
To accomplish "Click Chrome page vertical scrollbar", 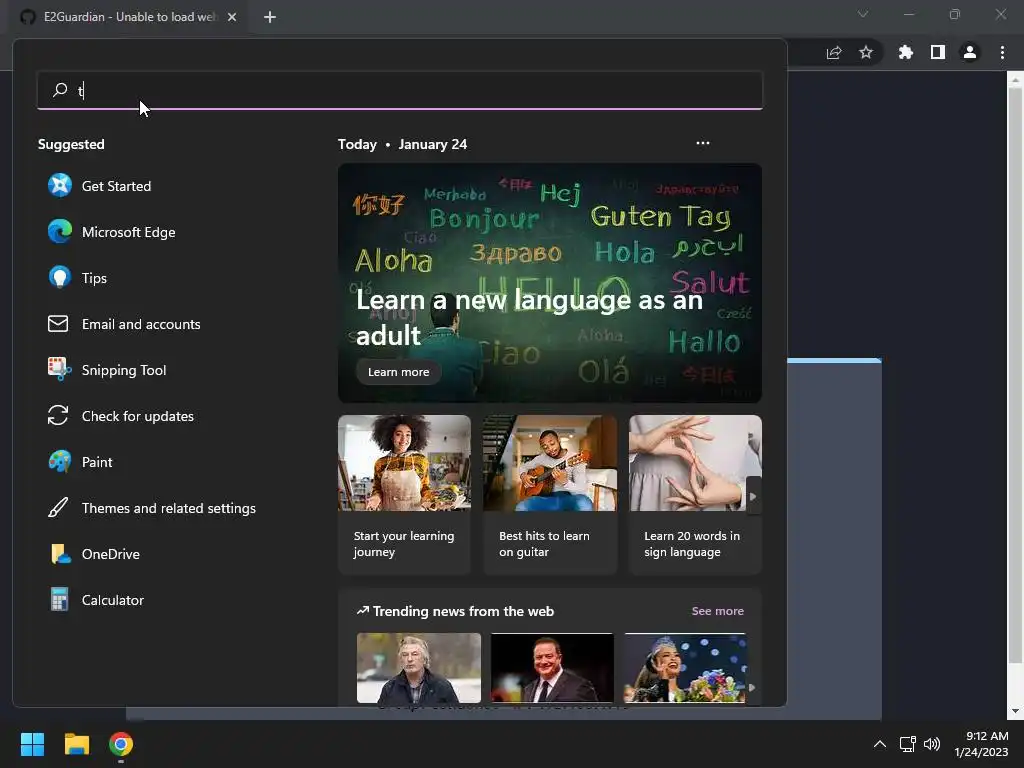I will click(1015, 376).
